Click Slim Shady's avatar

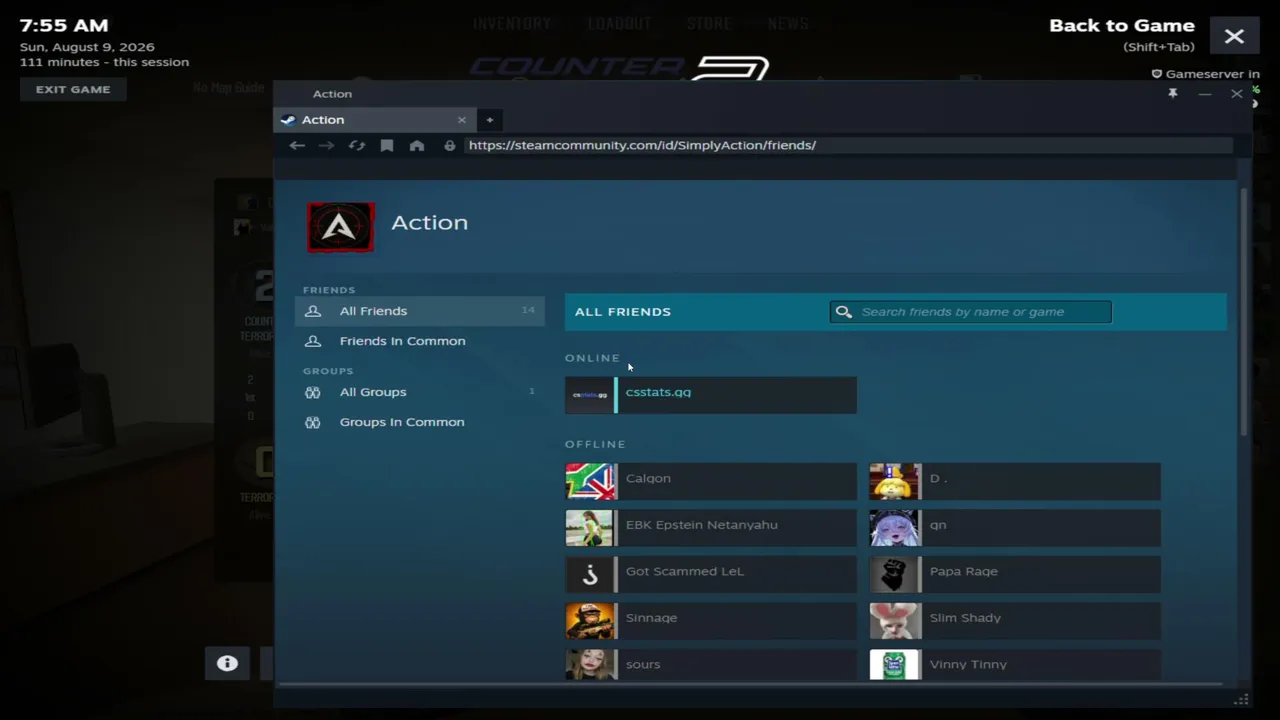point(894,621)
